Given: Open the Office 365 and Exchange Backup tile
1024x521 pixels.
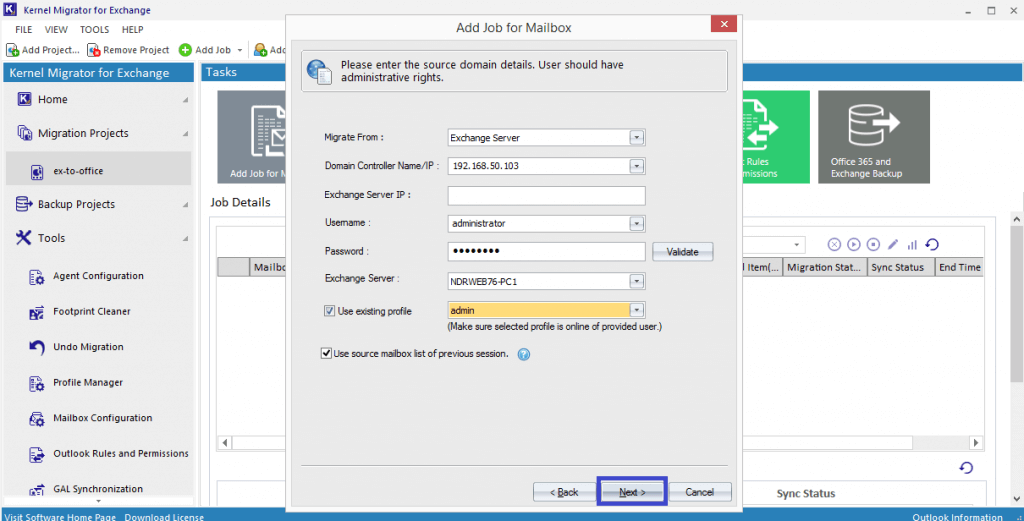Looking at the screenshot, I should (874, 136).
